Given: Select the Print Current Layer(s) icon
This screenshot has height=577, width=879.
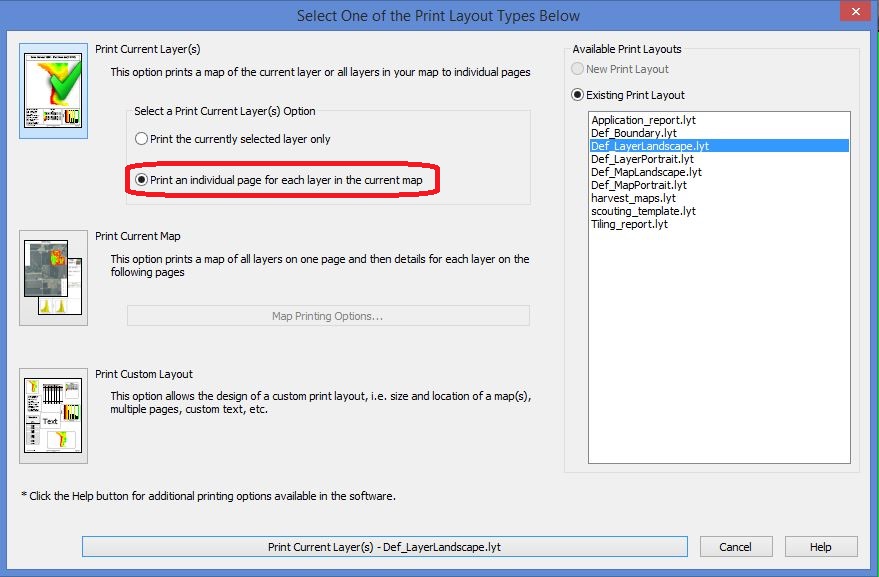Looking at the screenshot, I should point(54,91).
